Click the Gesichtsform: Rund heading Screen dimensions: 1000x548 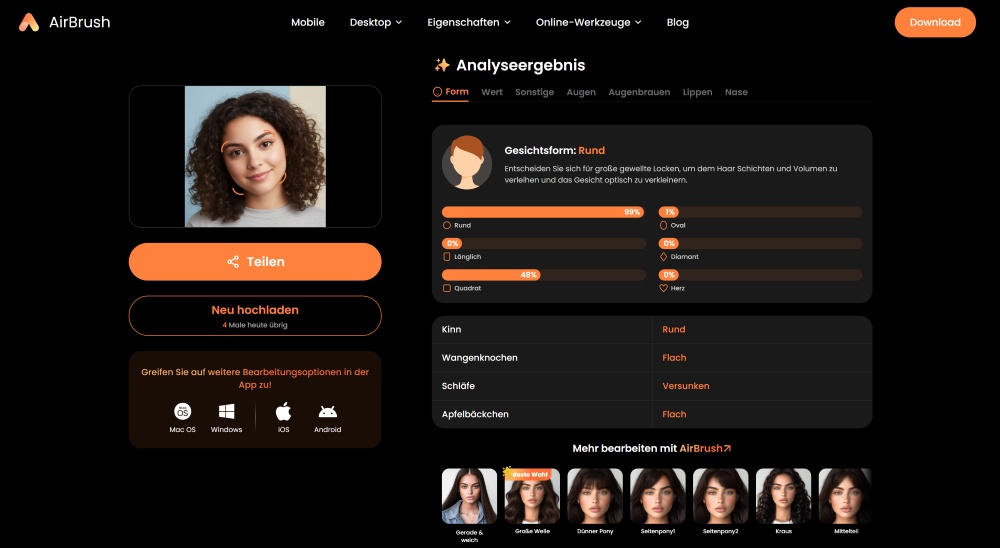(554, 151)
